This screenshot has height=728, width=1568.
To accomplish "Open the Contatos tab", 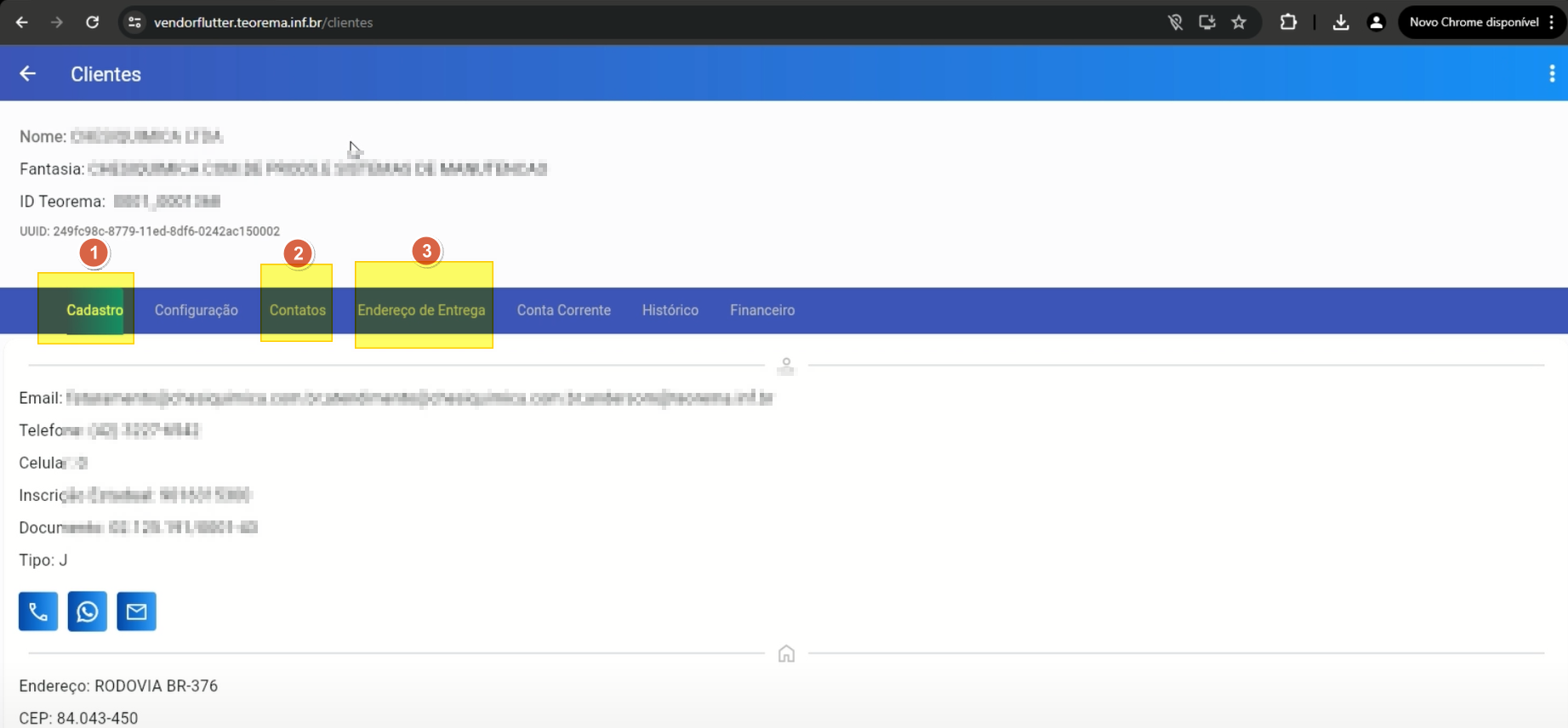I will coord(298,310).
